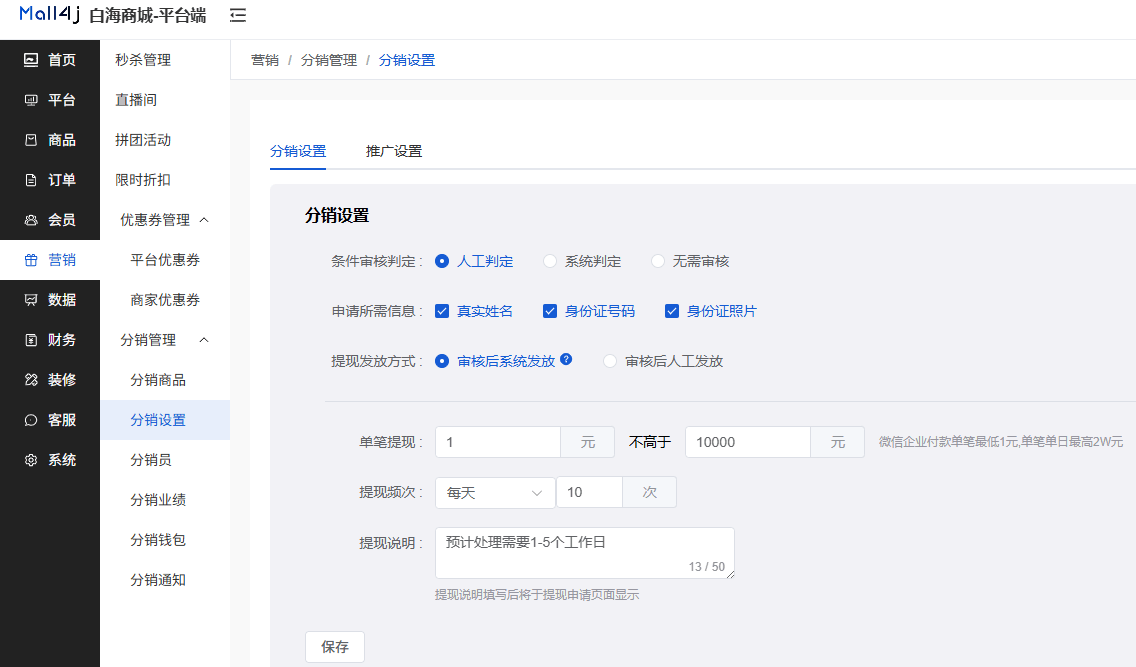This screenshot has height=667, width=1136.
Task: Open 分销员 menu item
Action: point(164,460)
